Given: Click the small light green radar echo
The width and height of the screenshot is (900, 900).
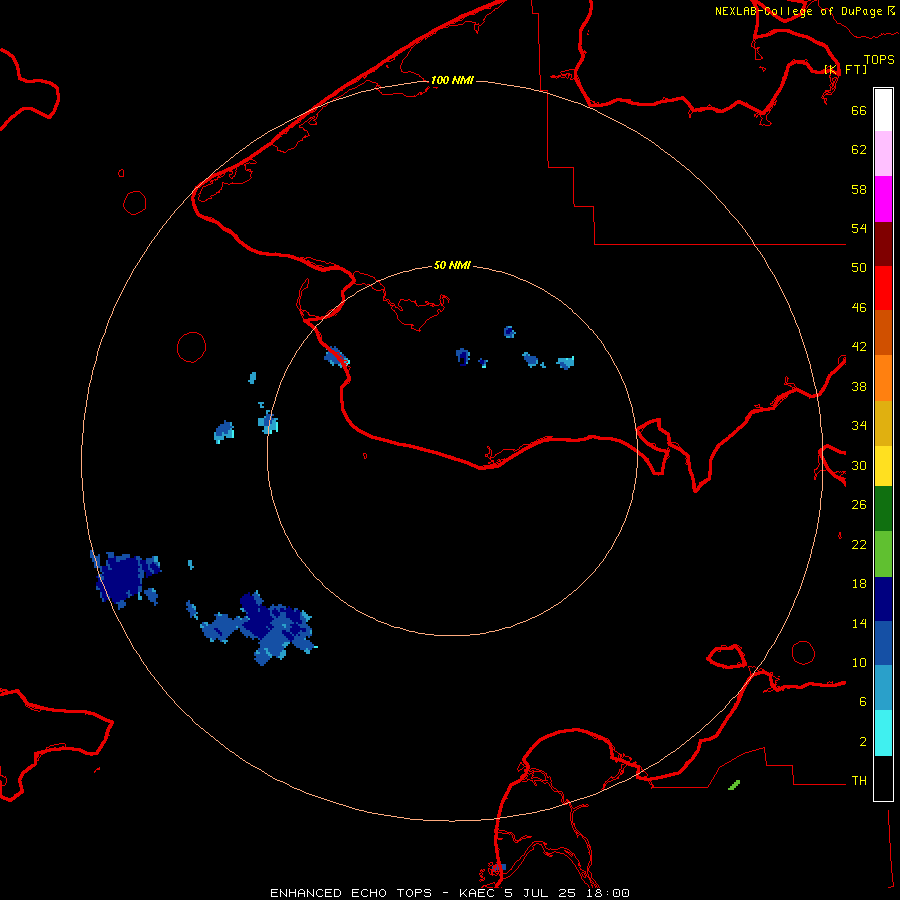Looking at the screenshot, I should click(734, 785).
